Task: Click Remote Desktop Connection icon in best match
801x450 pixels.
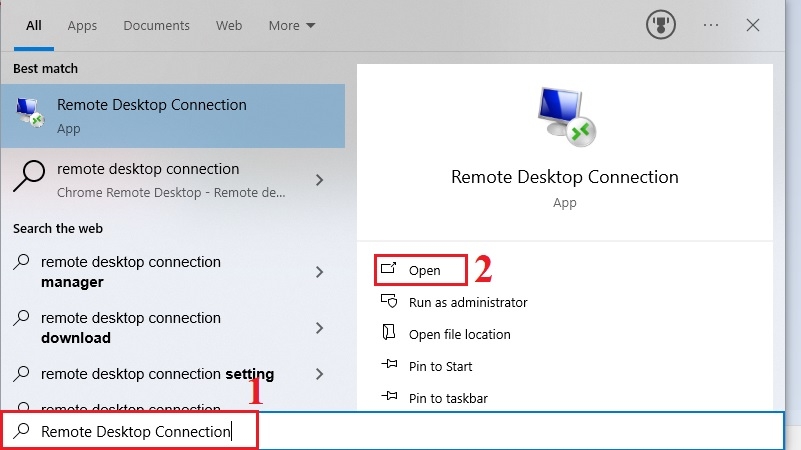Action: coord(30,112)
